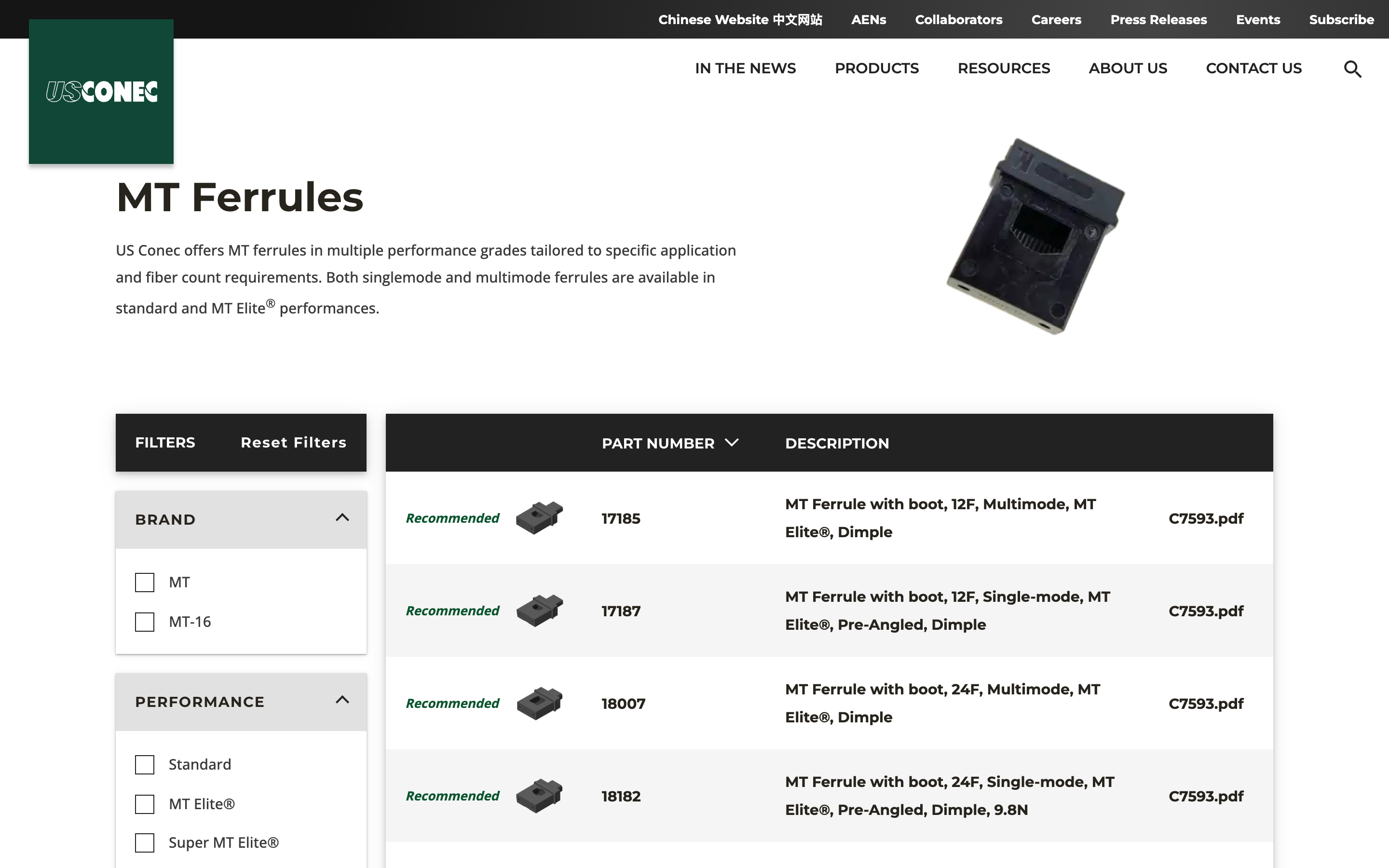Open 24F Multimode MT Elite ferrule description
The height and width of the screenshot is (868, 1389).
coord(942,703)
